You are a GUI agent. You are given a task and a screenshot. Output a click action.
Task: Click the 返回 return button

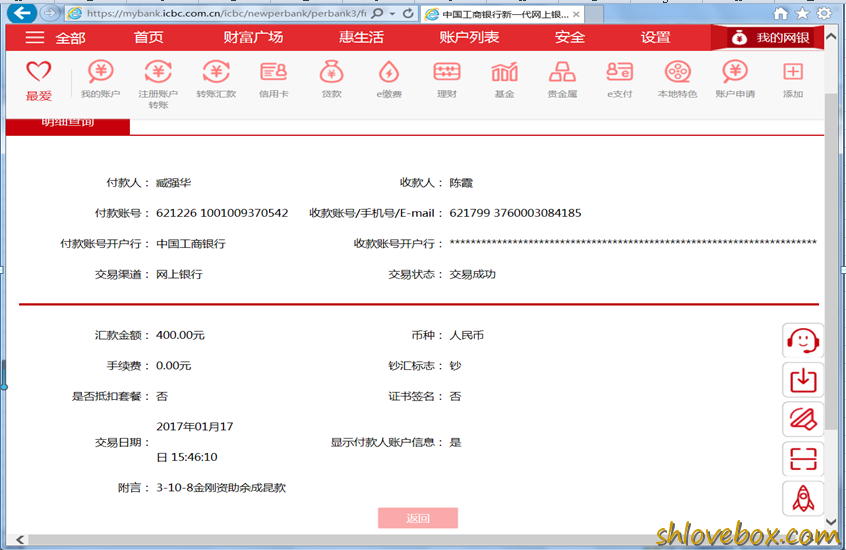click(418, 518)
